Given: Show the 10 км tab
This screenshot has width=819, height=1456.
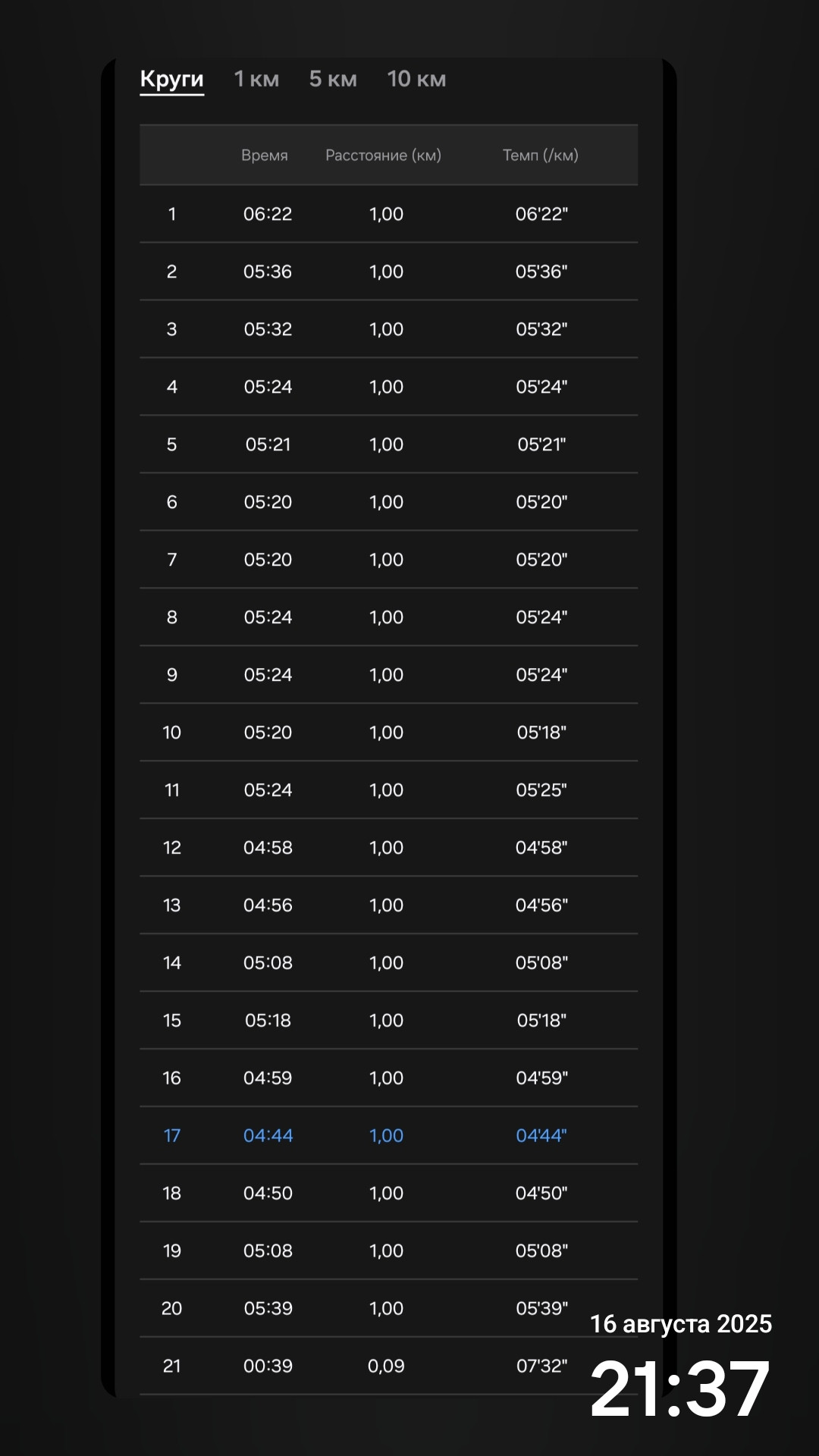Looking at the screenshot, I should [x=416, y=79].
